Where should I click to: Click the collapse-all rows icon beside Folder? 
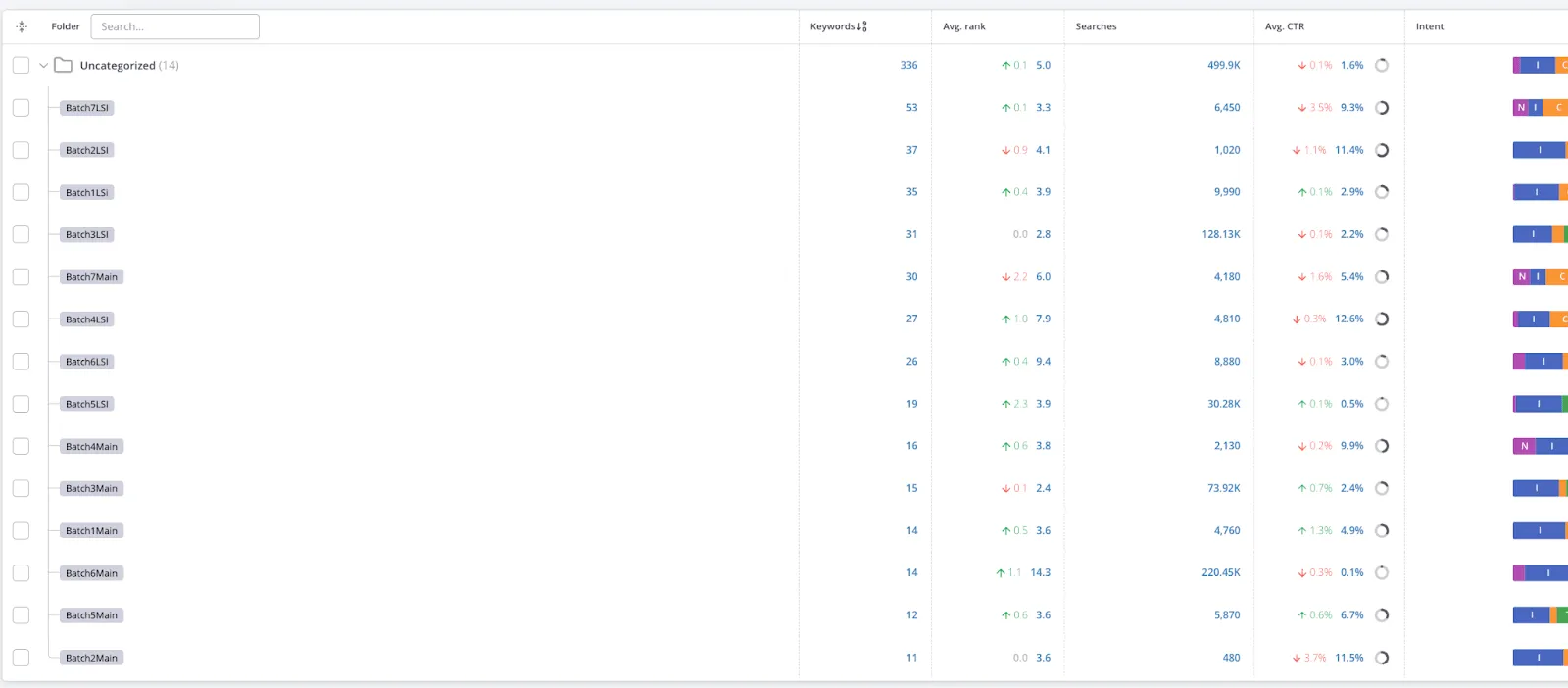[x=22, y=26]
